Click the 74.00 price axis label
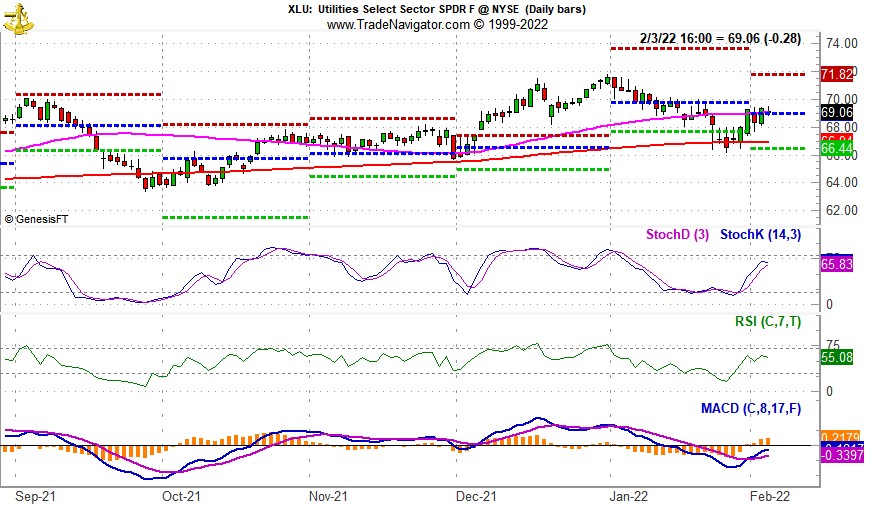875x507 pixels. (838, 44)
